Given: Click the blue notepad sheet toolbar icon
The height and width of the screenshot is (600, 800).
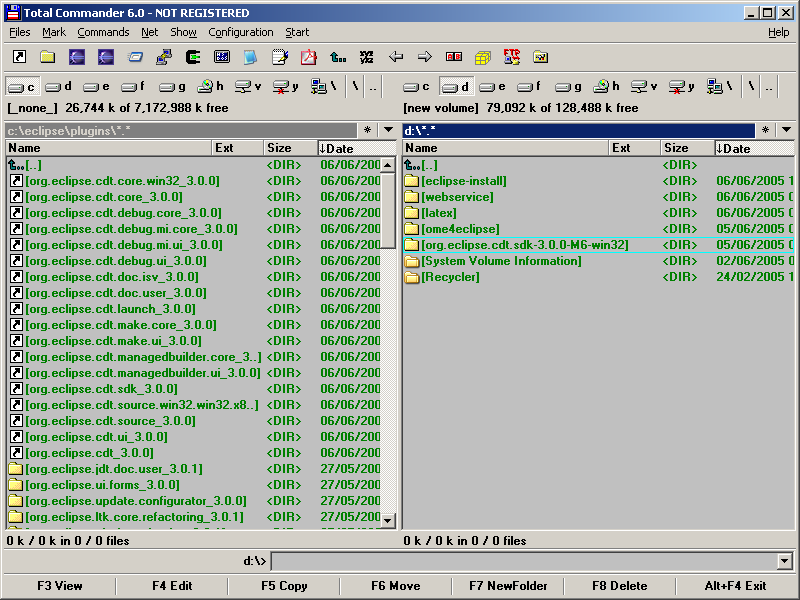Looking at the screenshot, I should point(250,57).
